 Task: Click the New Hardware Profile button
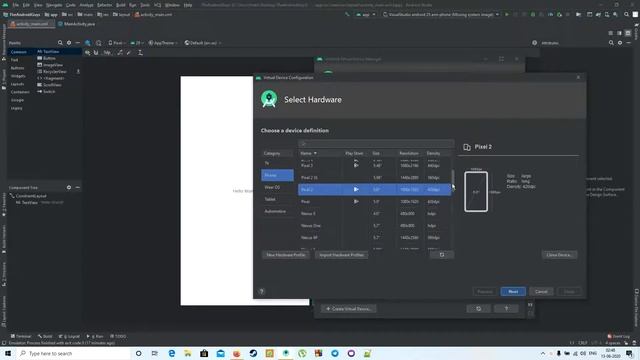[286, 255]
